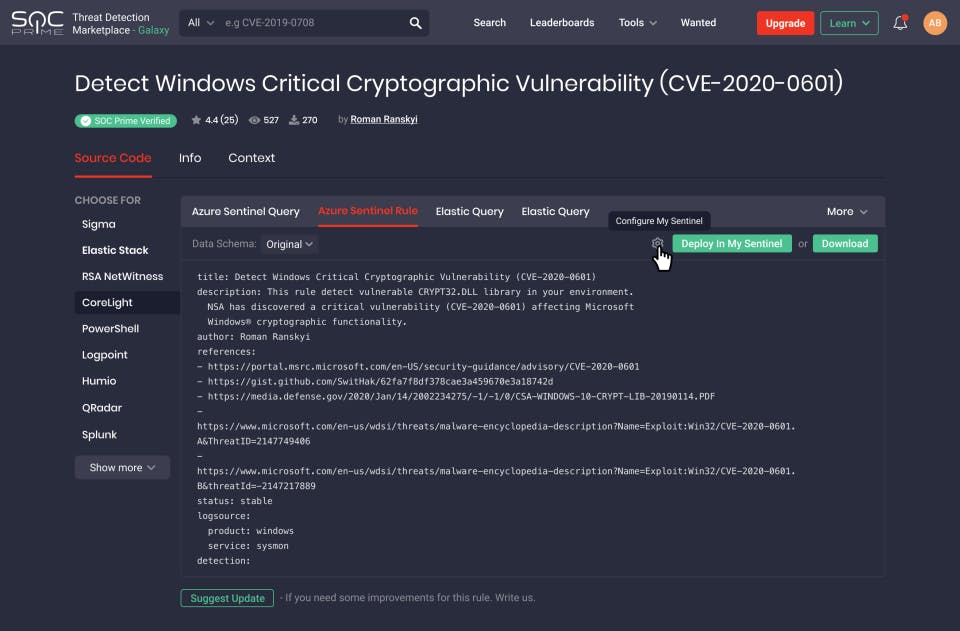960x631 pixels.
Task: Expand Show more platforms list
Action: pyautogui.click(x=122, y=467)
